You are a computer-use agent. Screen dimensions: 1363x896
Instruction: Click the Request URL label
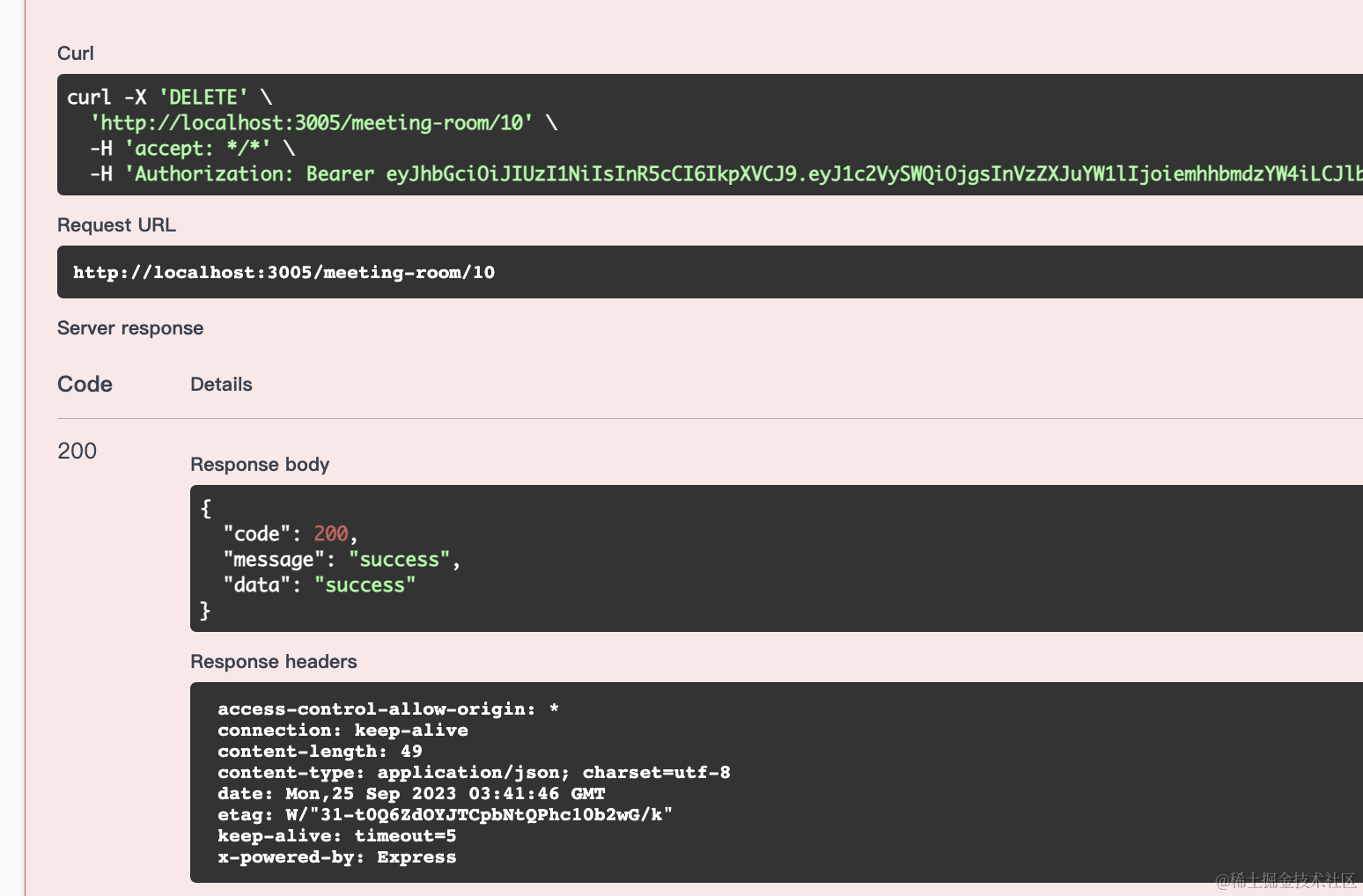pyautogui.click(x=116, y=225)
